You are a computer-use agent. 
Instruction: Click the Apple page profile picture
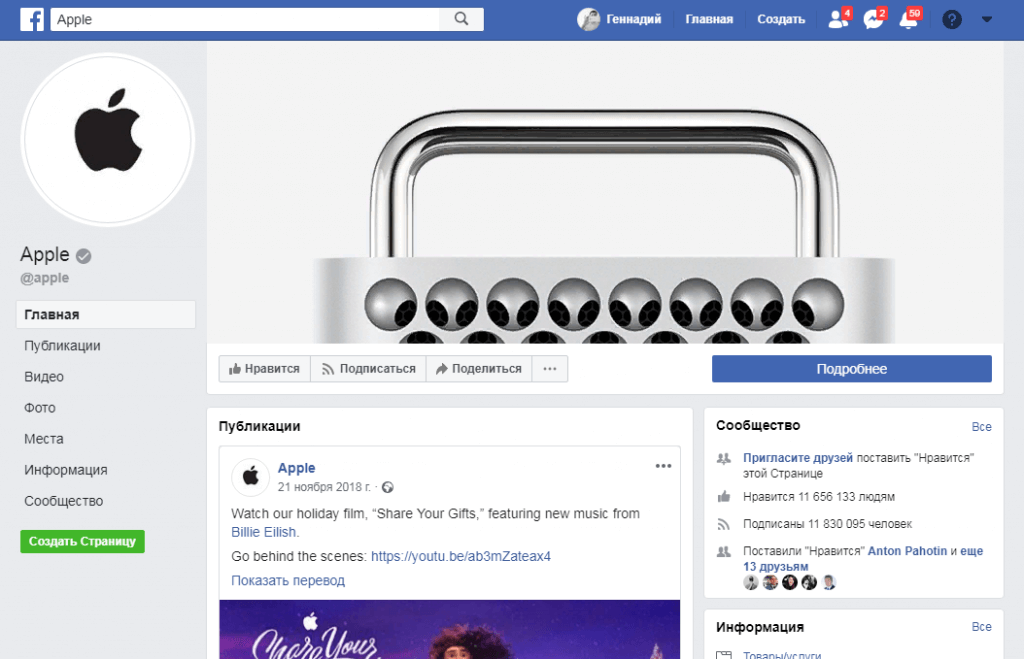pos(108,139)
